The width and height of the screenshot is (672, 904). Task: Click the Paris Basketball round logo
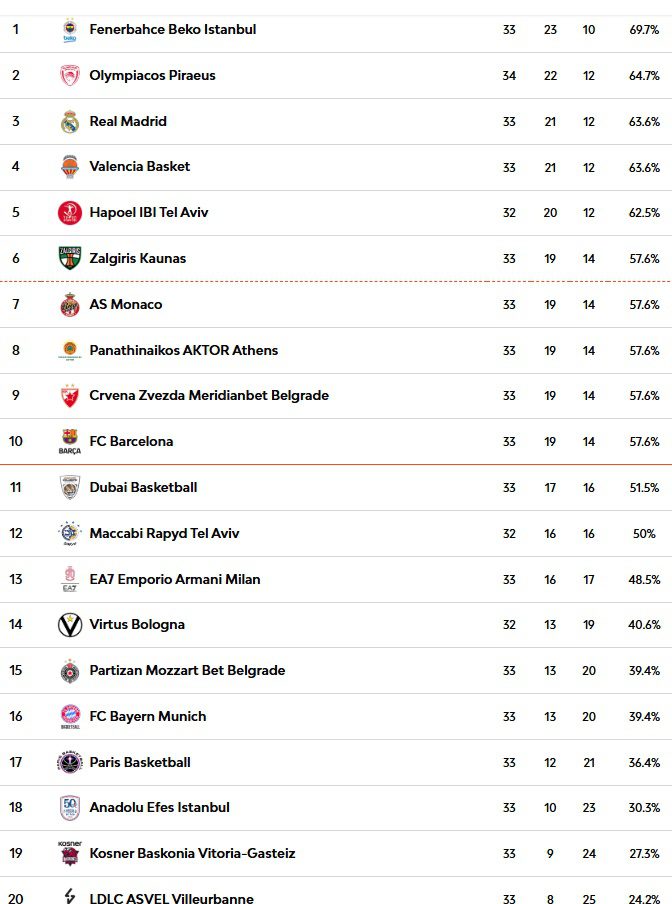[x=70, y=762]
